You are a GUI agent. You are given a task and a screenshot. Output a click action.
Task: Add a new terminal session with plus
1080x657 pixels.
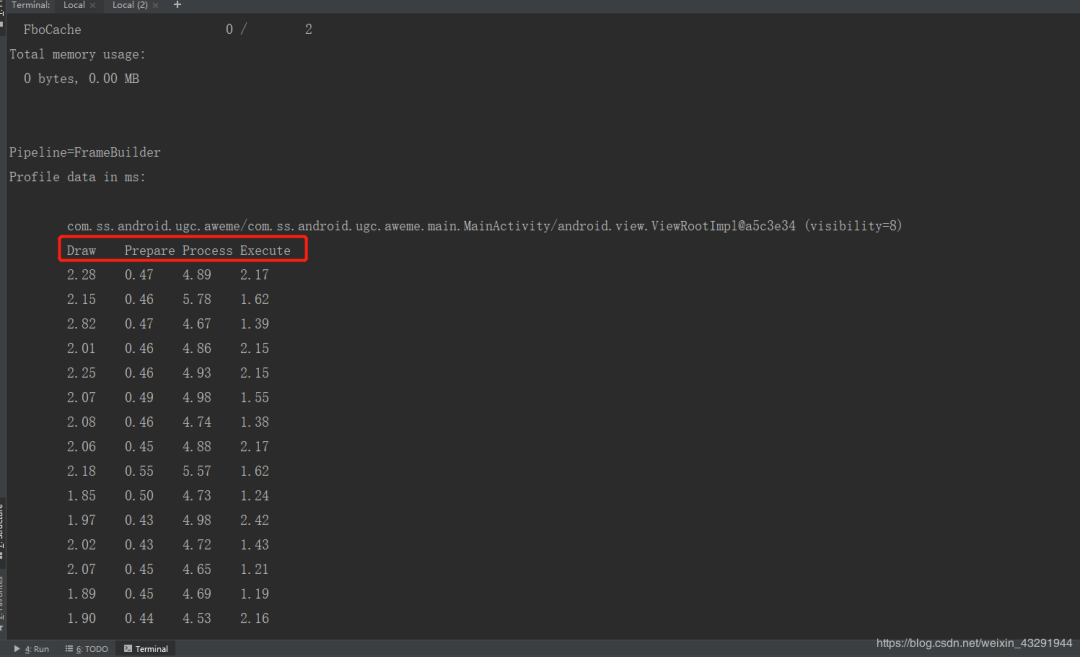177,5
